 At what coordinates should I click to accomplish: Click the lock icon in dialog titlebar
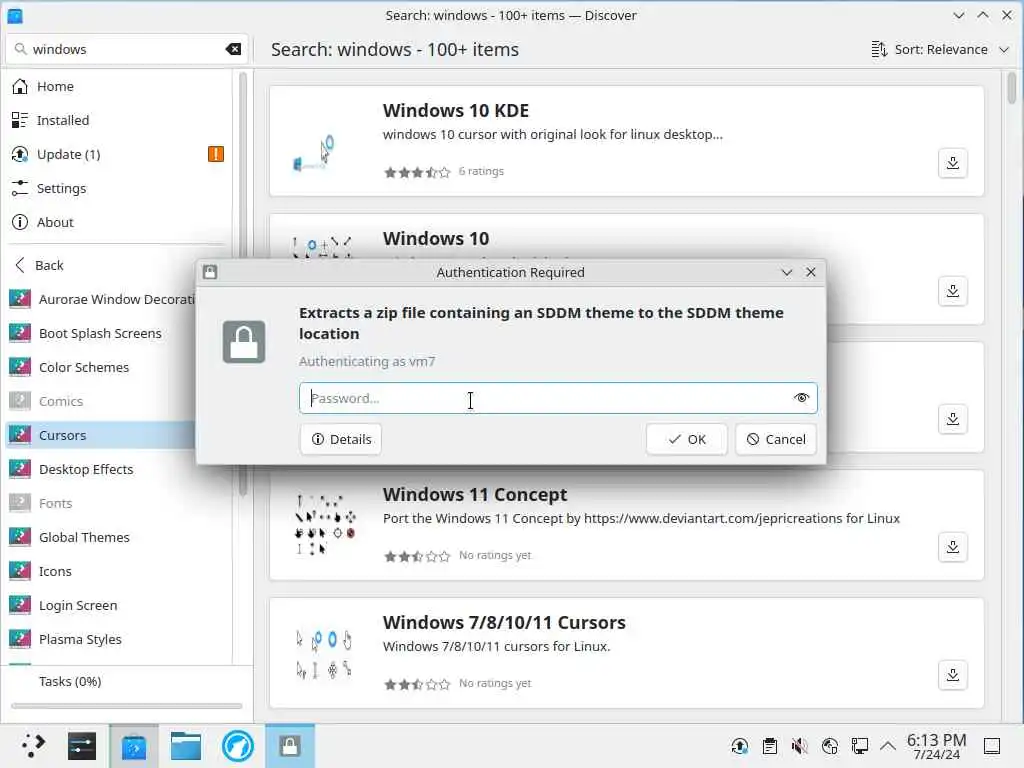click(210, 272)
